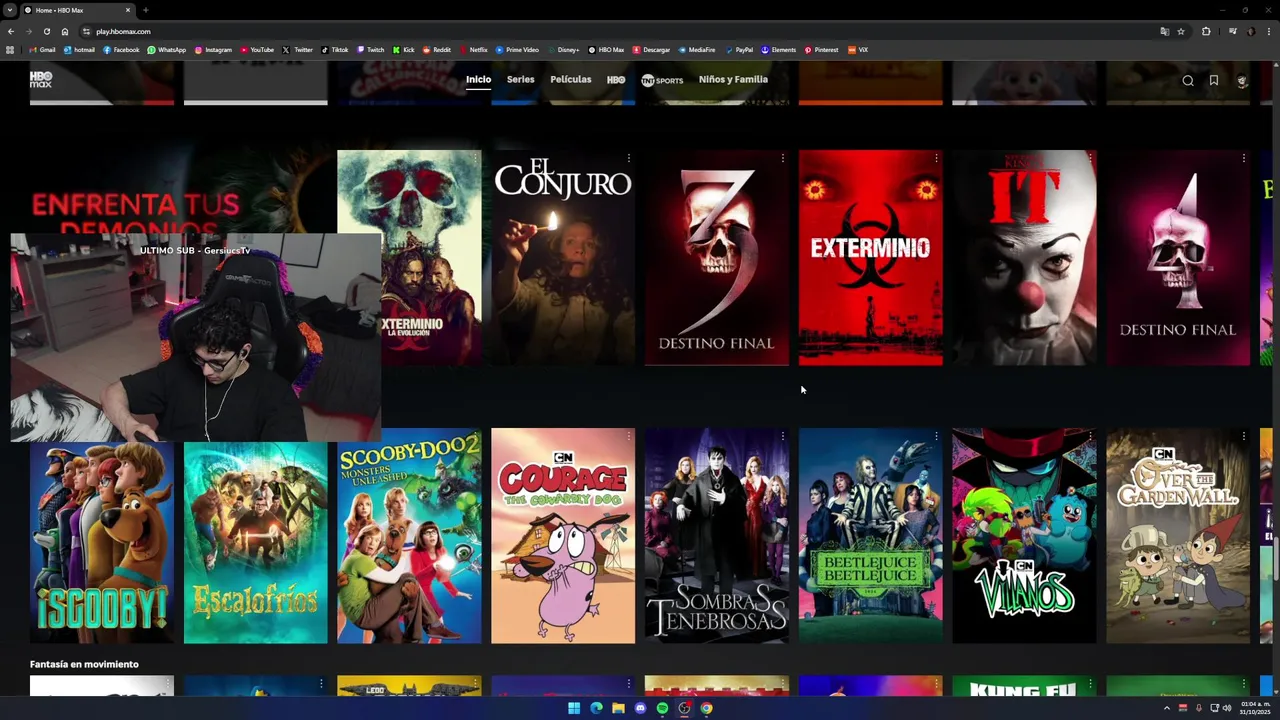Show hidden system tray icons

[x=1167, y=708]
